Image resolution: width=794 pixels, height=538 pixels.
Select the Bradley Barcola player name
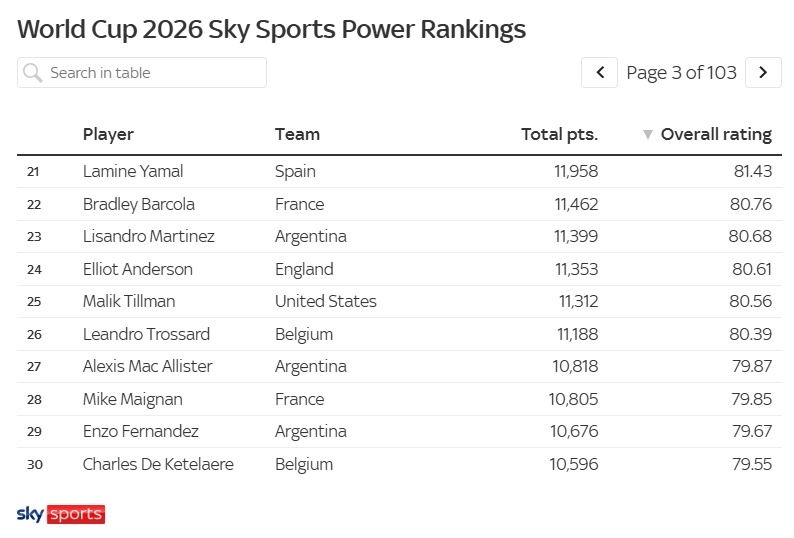point(139,204)
